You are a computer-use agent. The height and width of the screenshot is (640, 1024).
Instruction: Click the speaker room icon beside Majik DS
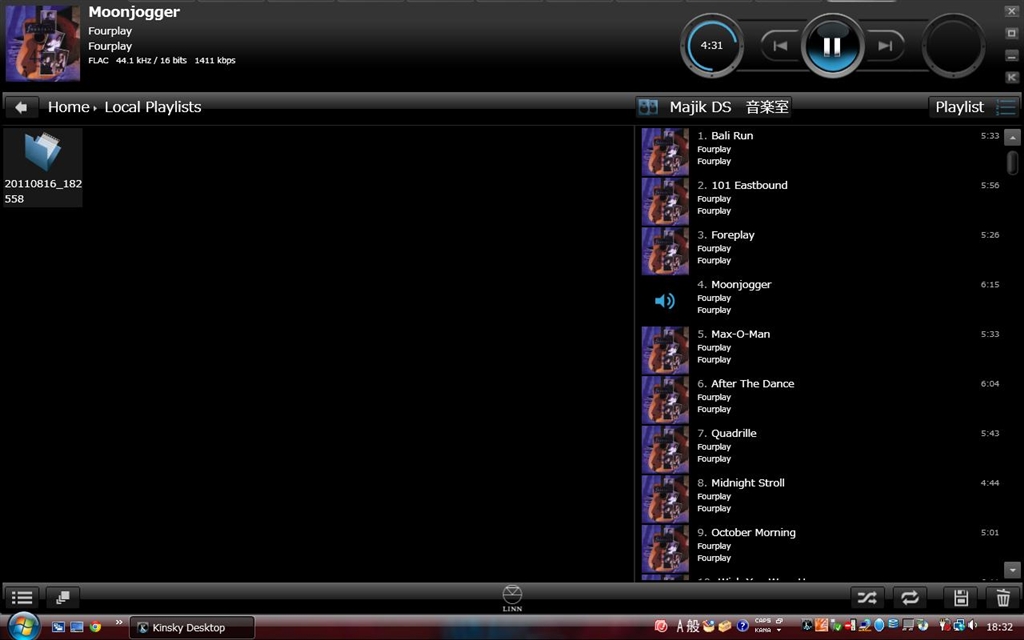point(648,107)
